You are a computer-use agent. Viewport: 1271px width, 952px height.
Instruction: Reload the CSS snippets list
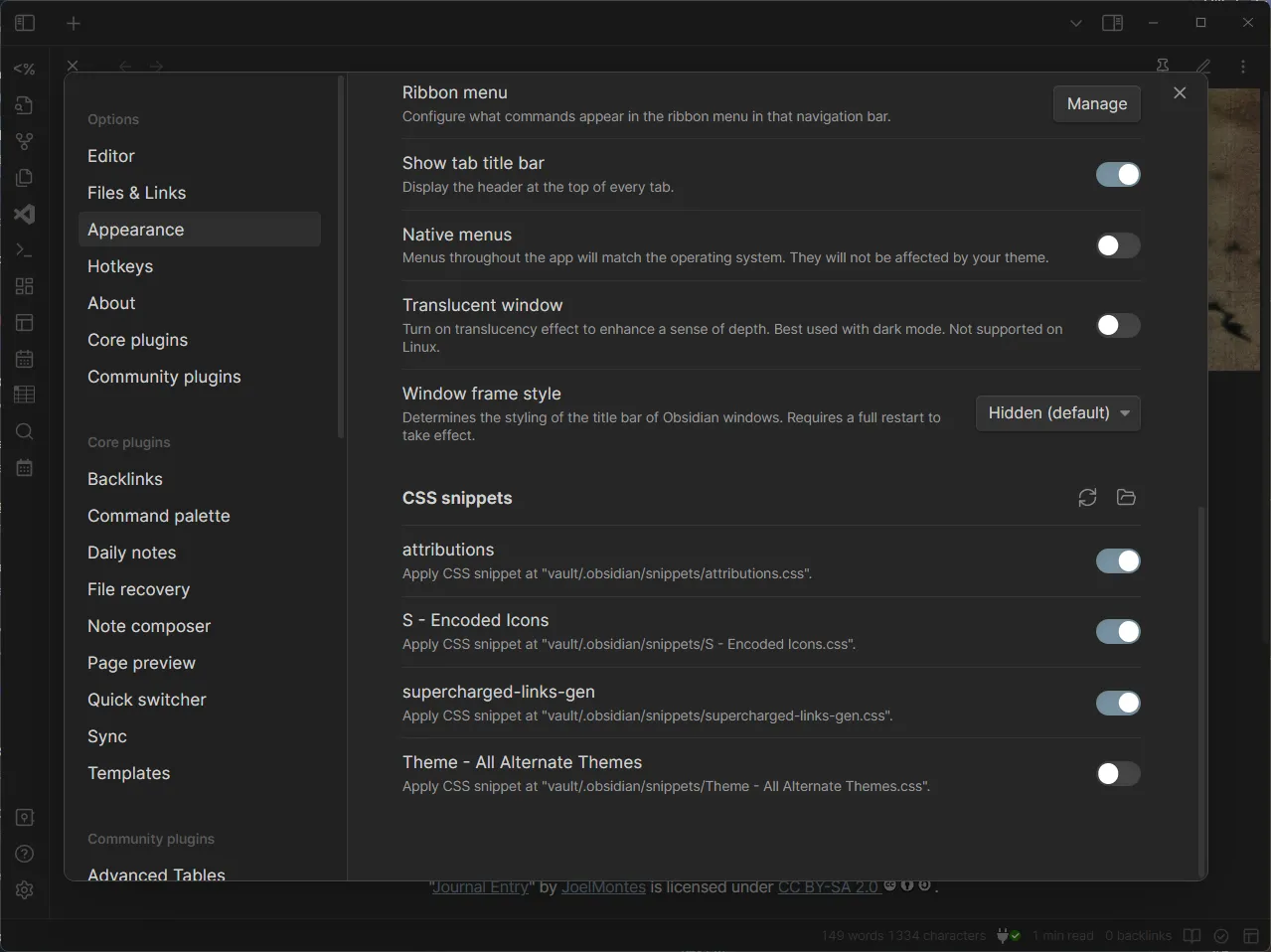point(1086,497)
